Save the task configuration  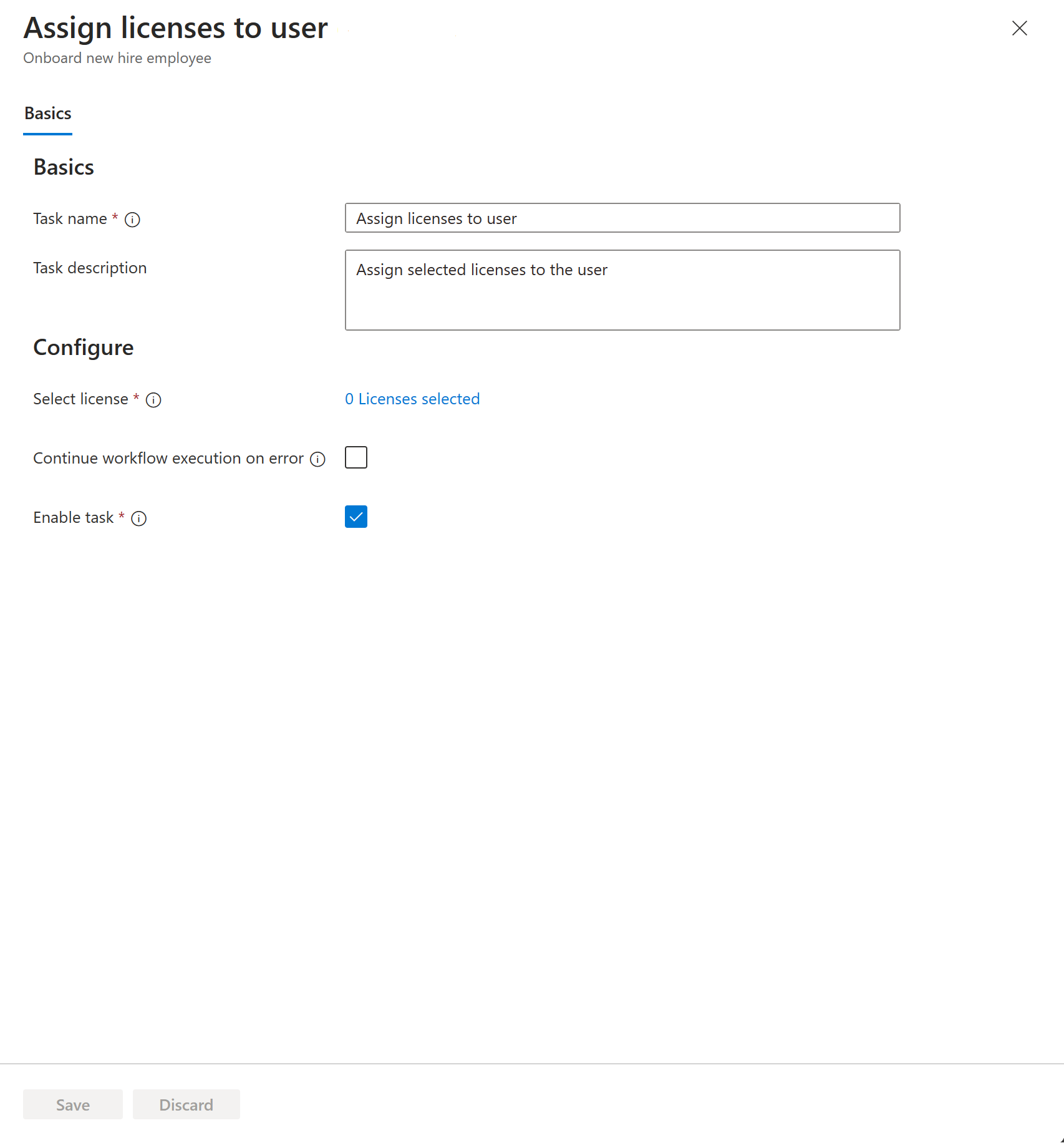(72, 1104)
